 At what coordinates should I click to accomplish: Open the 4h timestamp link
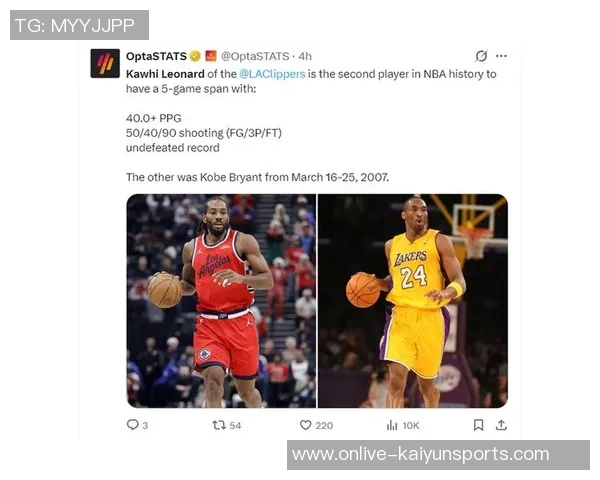pyautogui.click(x=305, y=56)
